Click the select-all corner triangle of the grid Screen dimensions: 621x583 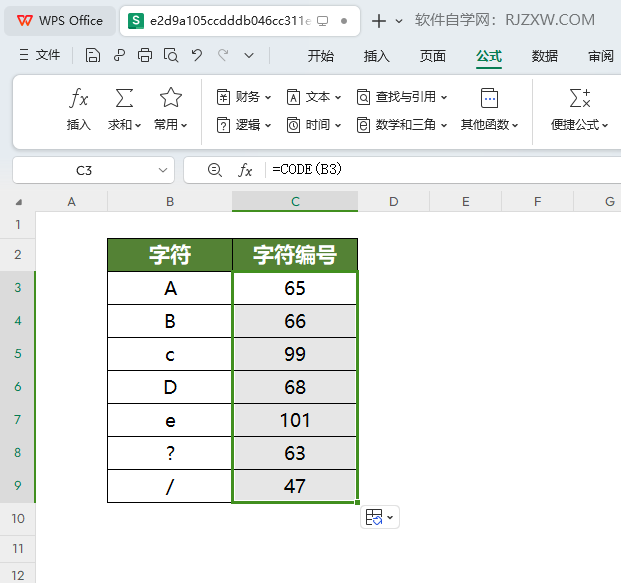pos(18,202)
